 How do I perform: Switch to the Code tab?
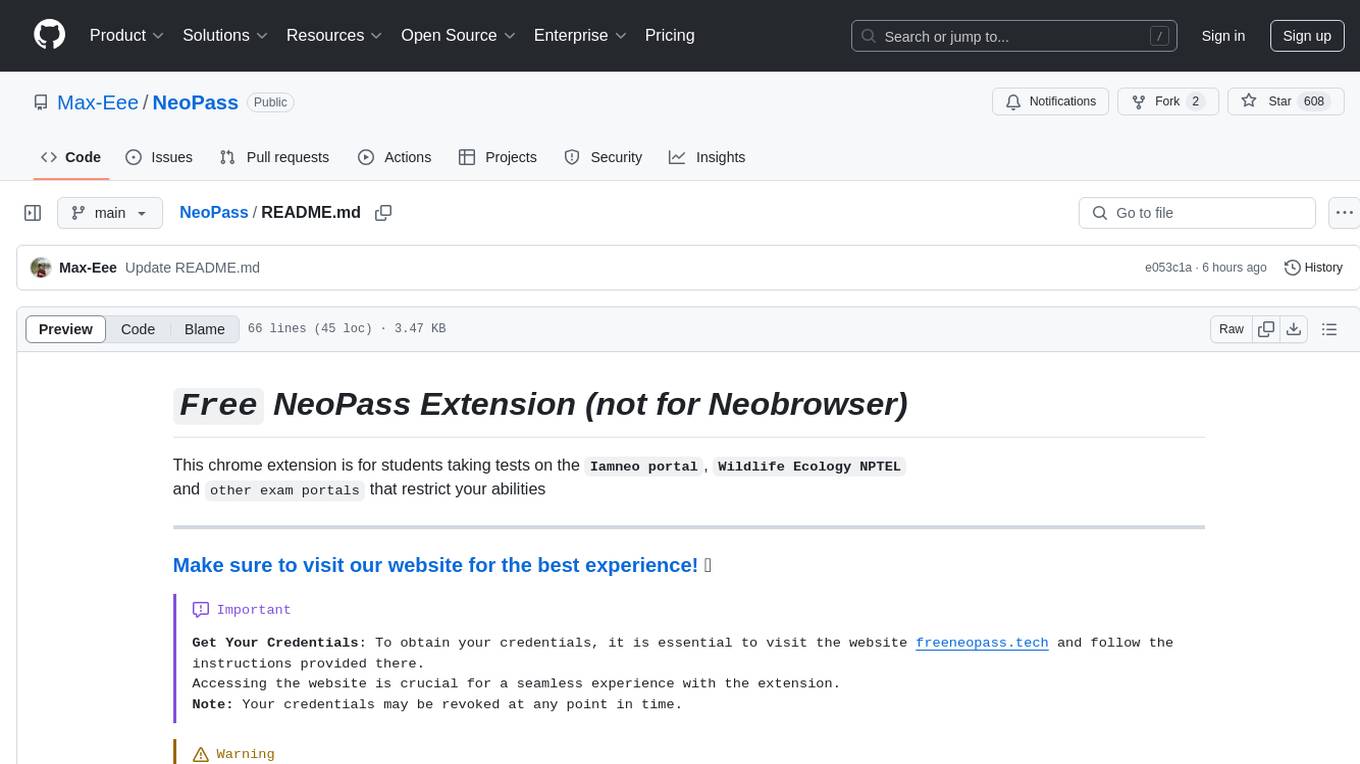point(71,157)
